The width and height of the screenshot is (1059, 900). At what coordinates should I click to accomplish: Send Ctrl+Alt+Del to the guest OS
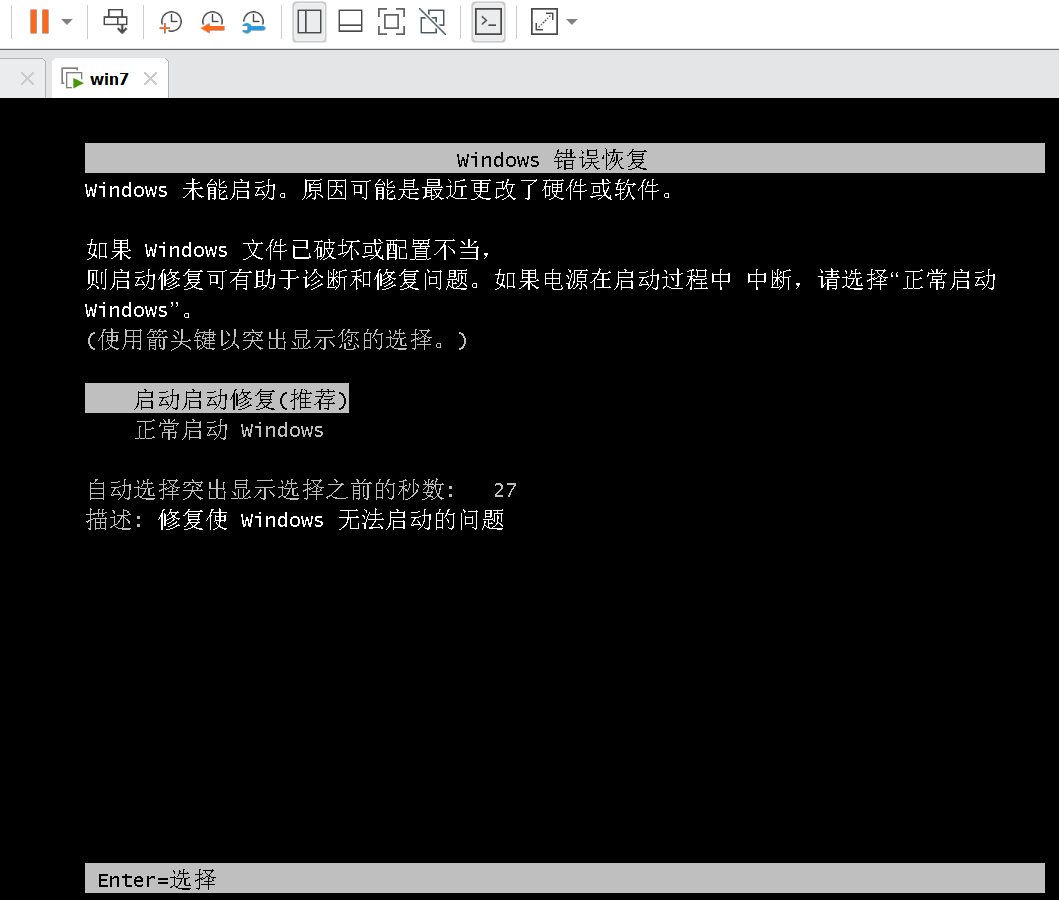tap(115, 21)
